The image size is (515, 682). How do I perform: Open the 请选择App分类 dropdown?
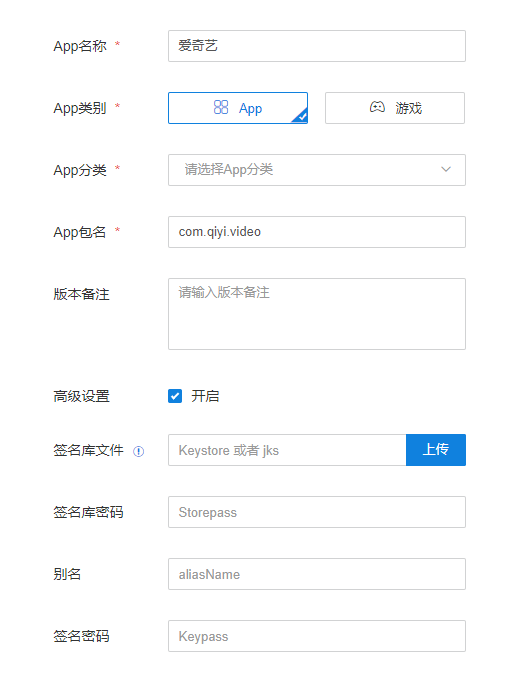(317, 170)
